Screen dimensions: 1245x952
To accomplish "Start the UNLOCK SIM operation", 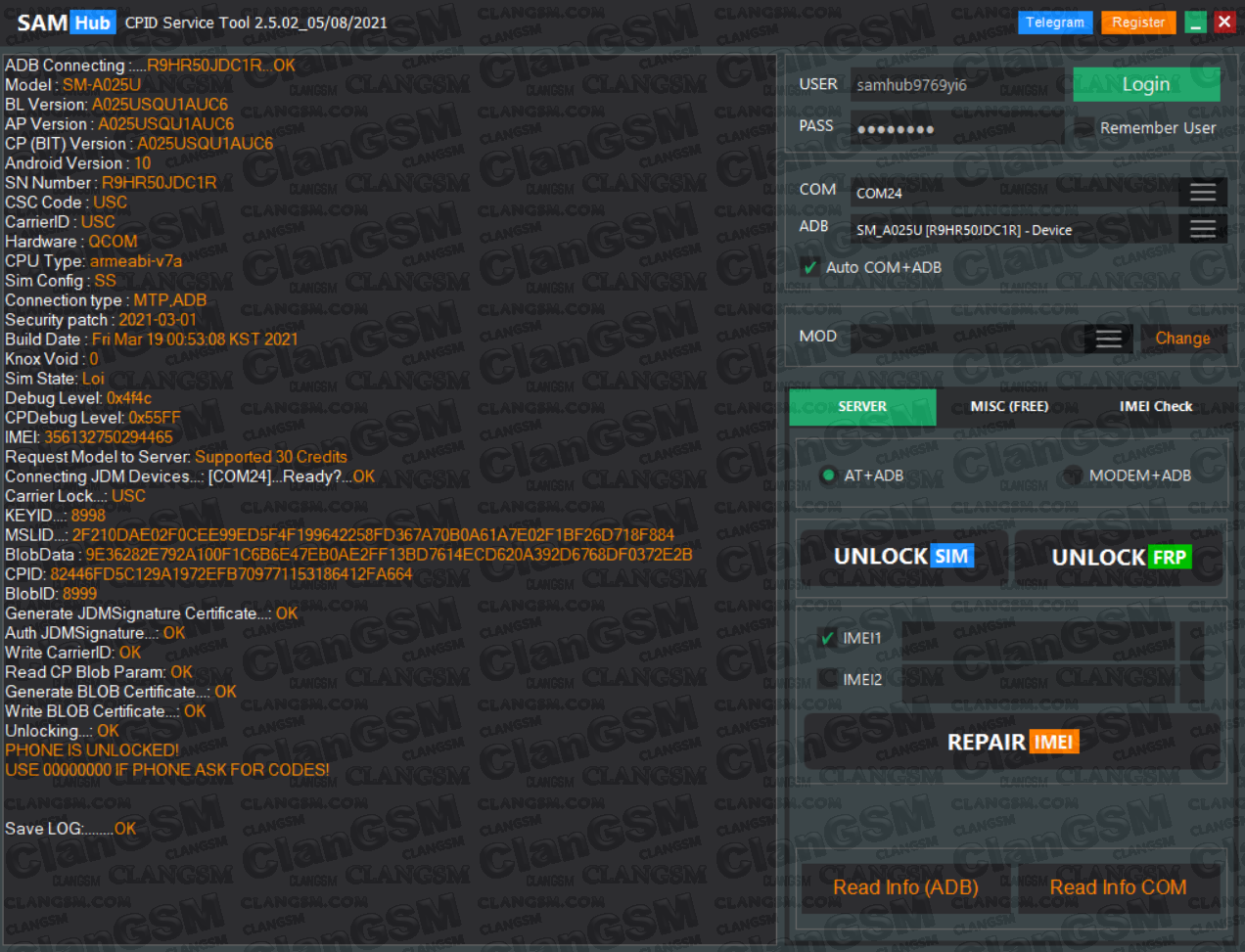I will (x=903, y=557).
